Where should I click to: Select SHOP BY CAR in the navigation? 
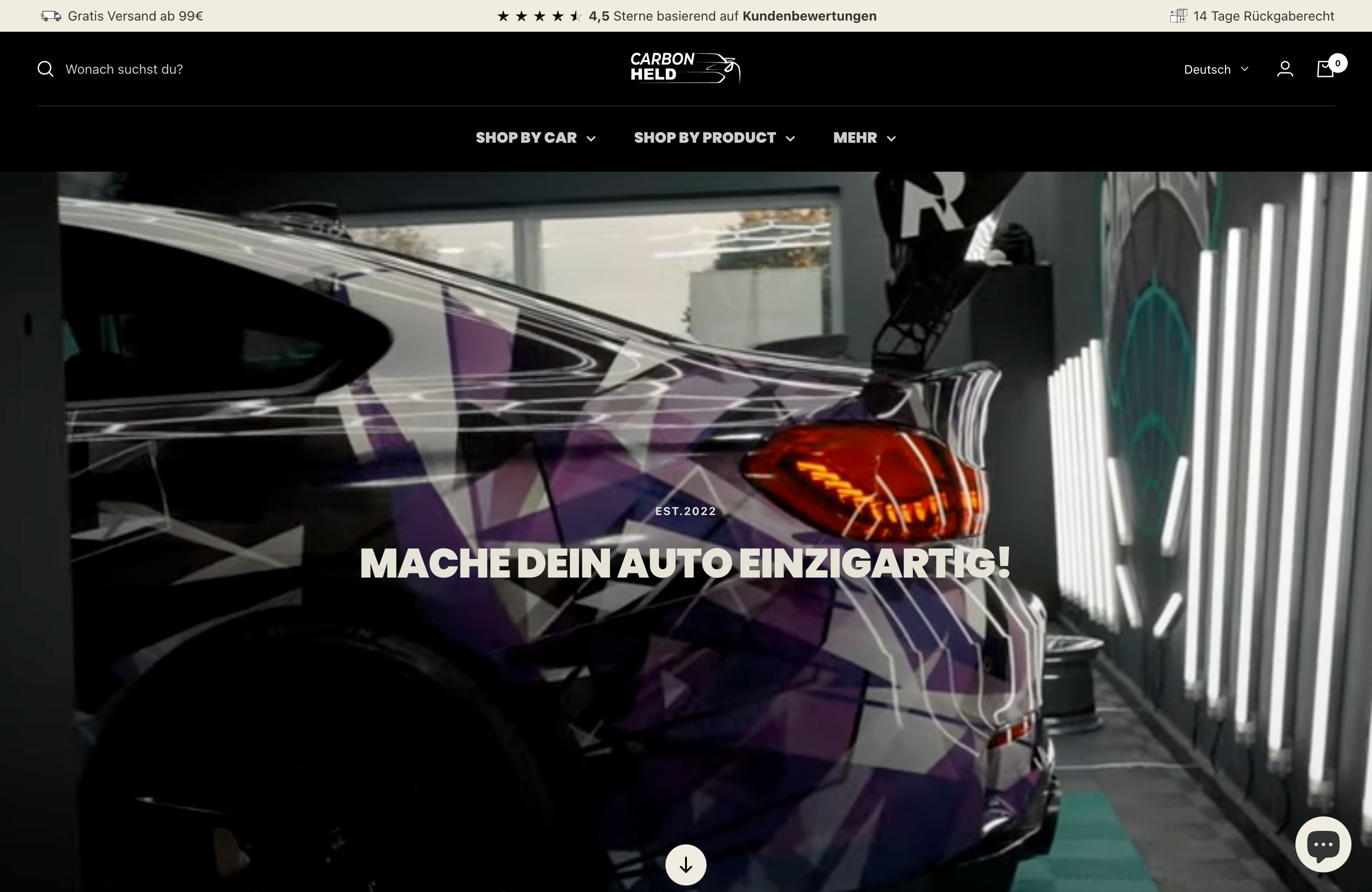pyautogui.click(x=526, y=138)
